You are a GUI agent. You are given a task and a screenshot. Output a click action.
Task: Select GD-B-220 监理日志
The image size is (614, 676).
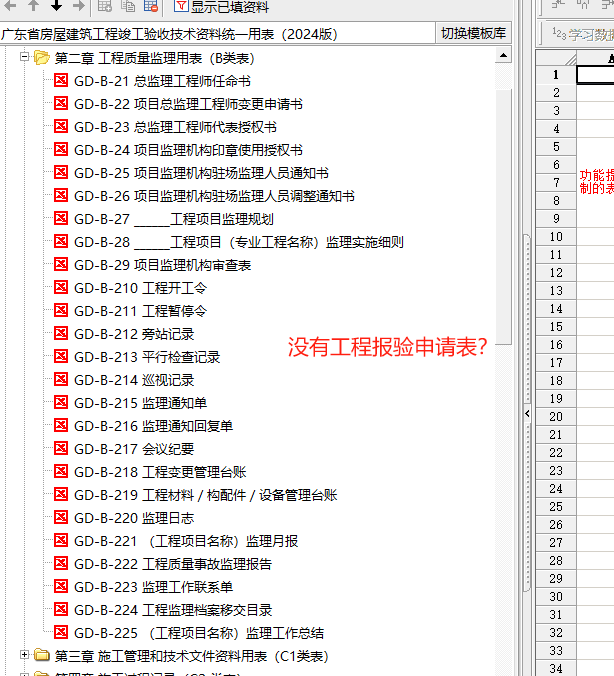[x=134, y=518]
